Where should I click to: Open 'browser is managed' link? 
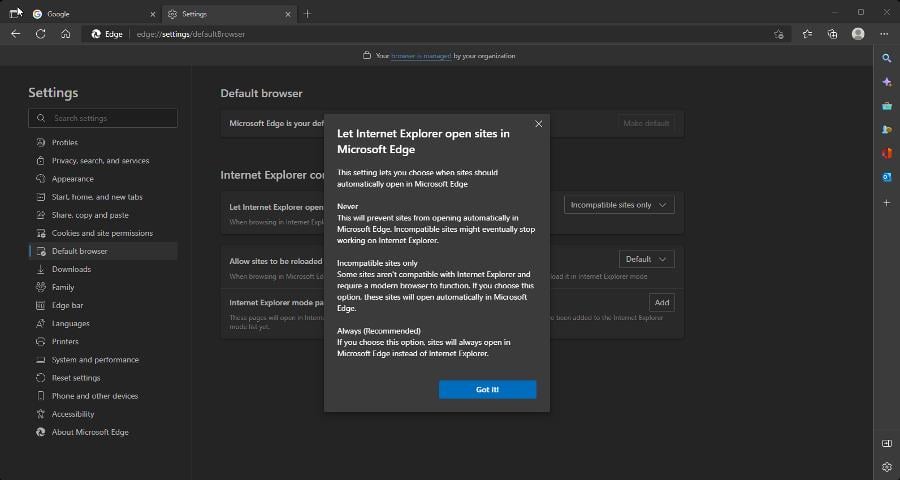(x=421, y=56)
